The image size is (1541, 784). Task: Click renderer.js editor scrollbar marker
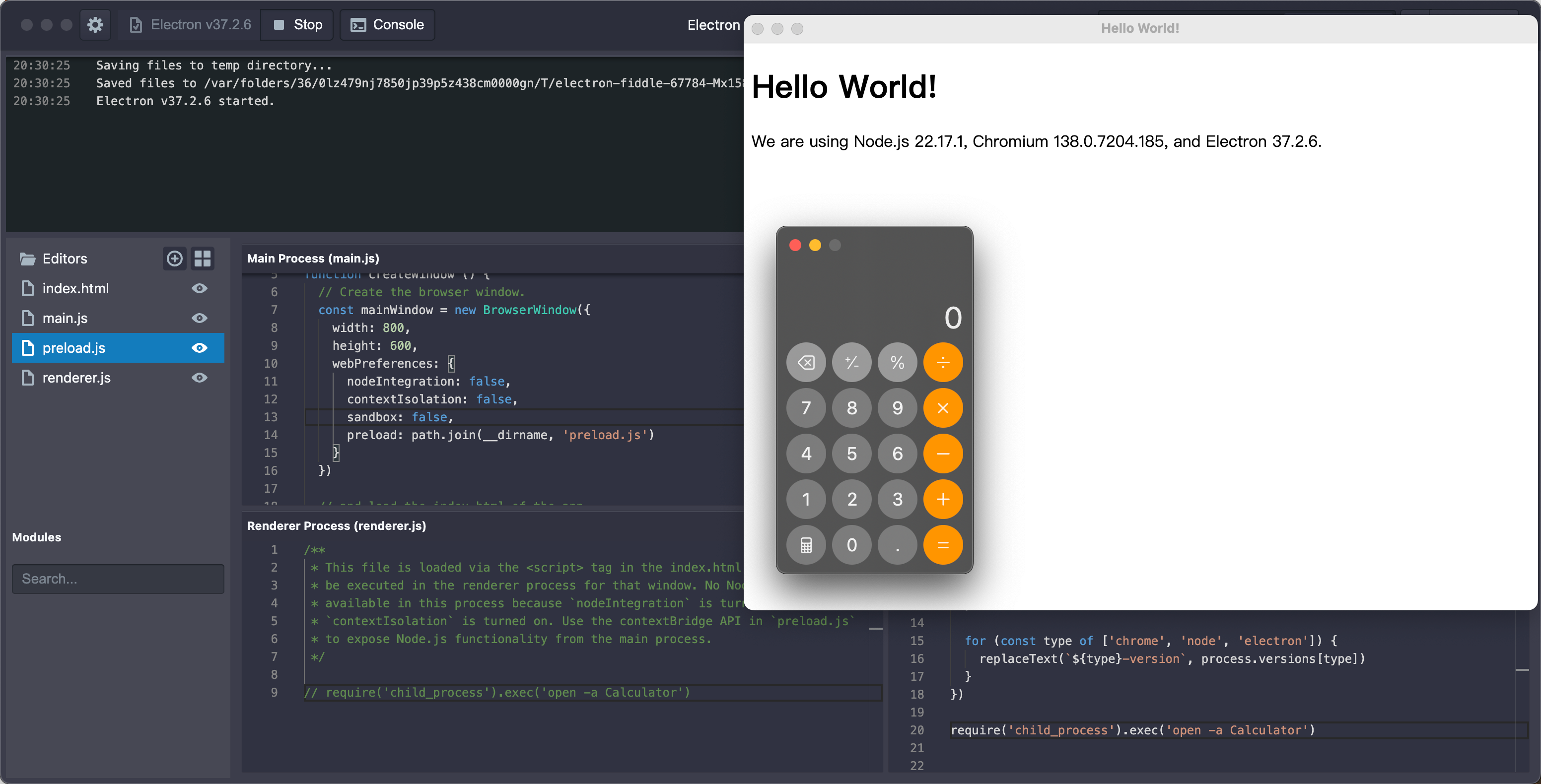[x=876, y=629]
